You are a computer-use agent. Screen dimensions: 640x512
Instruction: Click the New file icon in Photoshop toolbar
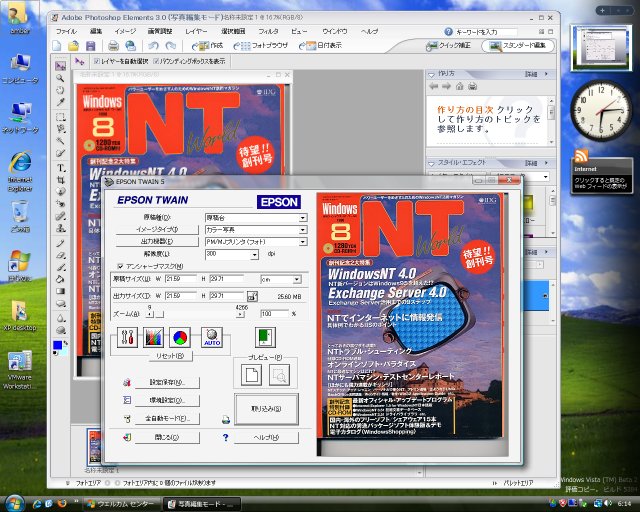point(57,46)
